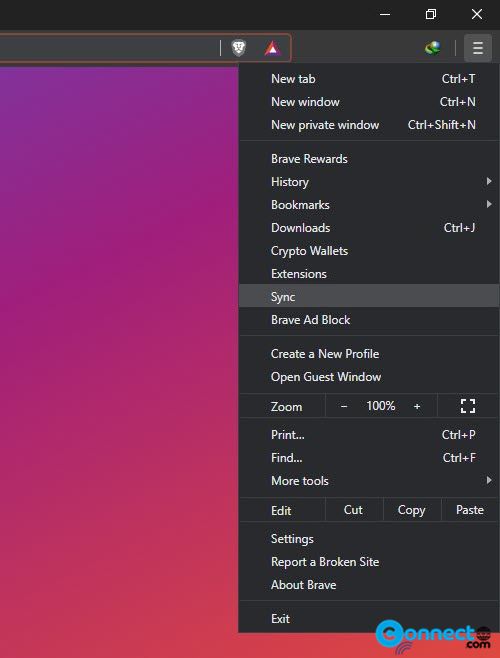This screenshot has height=658, width=500.
Task: Select Open Guest Window
Action: click(369, 377)
